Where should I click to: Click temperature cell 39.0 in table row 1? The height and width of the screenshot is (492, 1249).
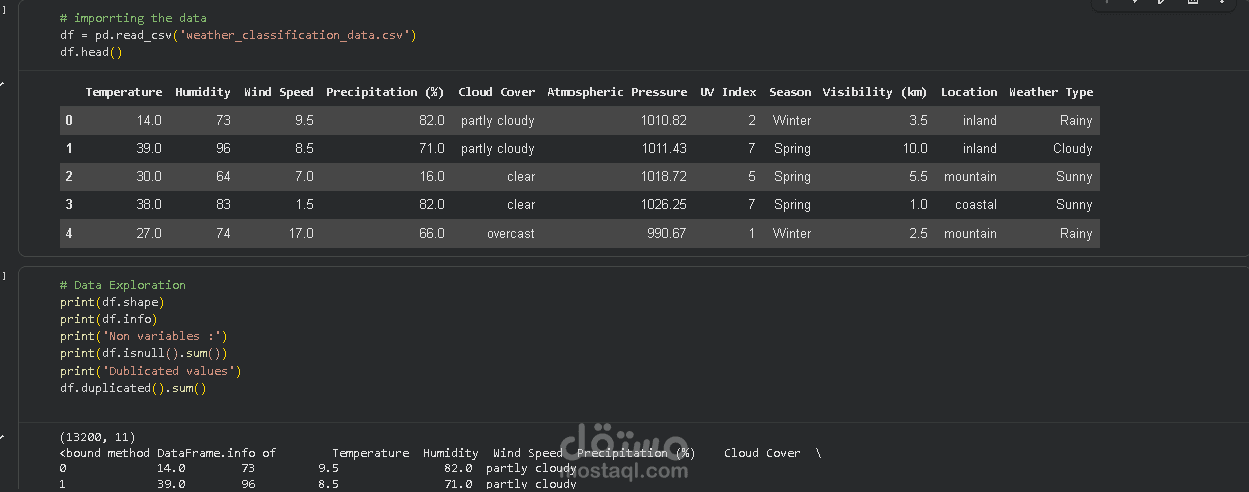click(149, 148)
